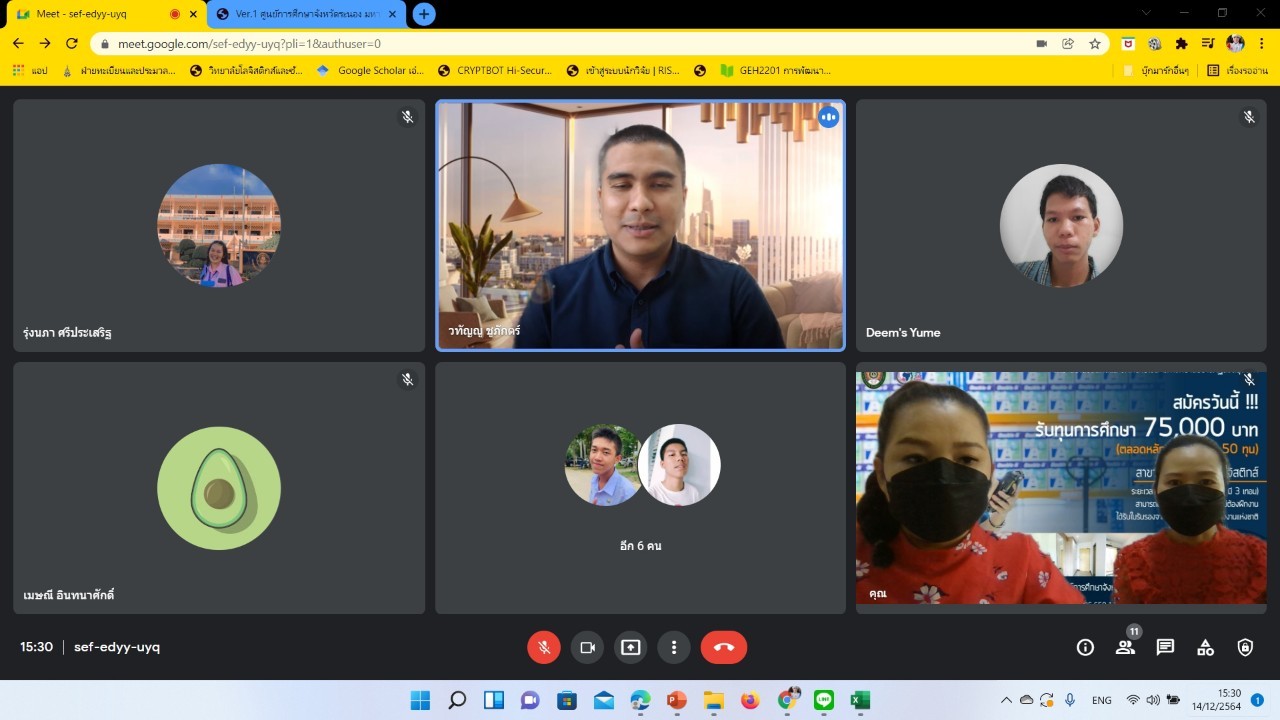Screen dimensions: 1280x720
Task: Open the Chrome Extensions puzzle icon
Action: (x=1181, y=44)
